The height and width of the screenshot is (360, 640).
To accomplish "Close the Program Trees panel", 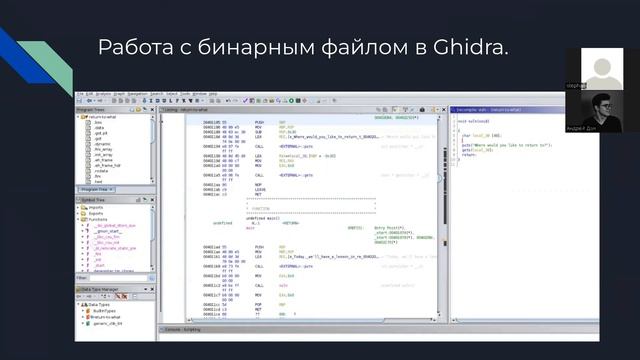I will (152, 109).
